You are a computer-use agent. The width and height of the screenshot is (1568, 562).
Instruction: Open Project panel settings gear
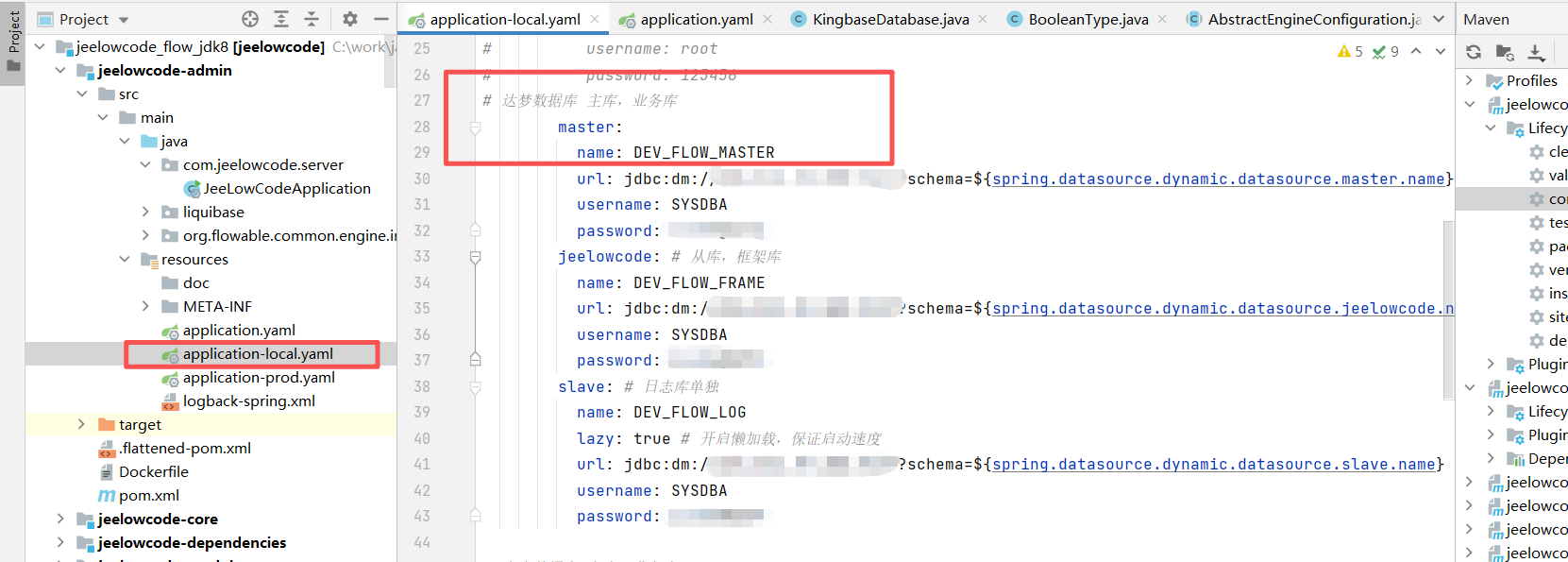[x=350, y=19]
